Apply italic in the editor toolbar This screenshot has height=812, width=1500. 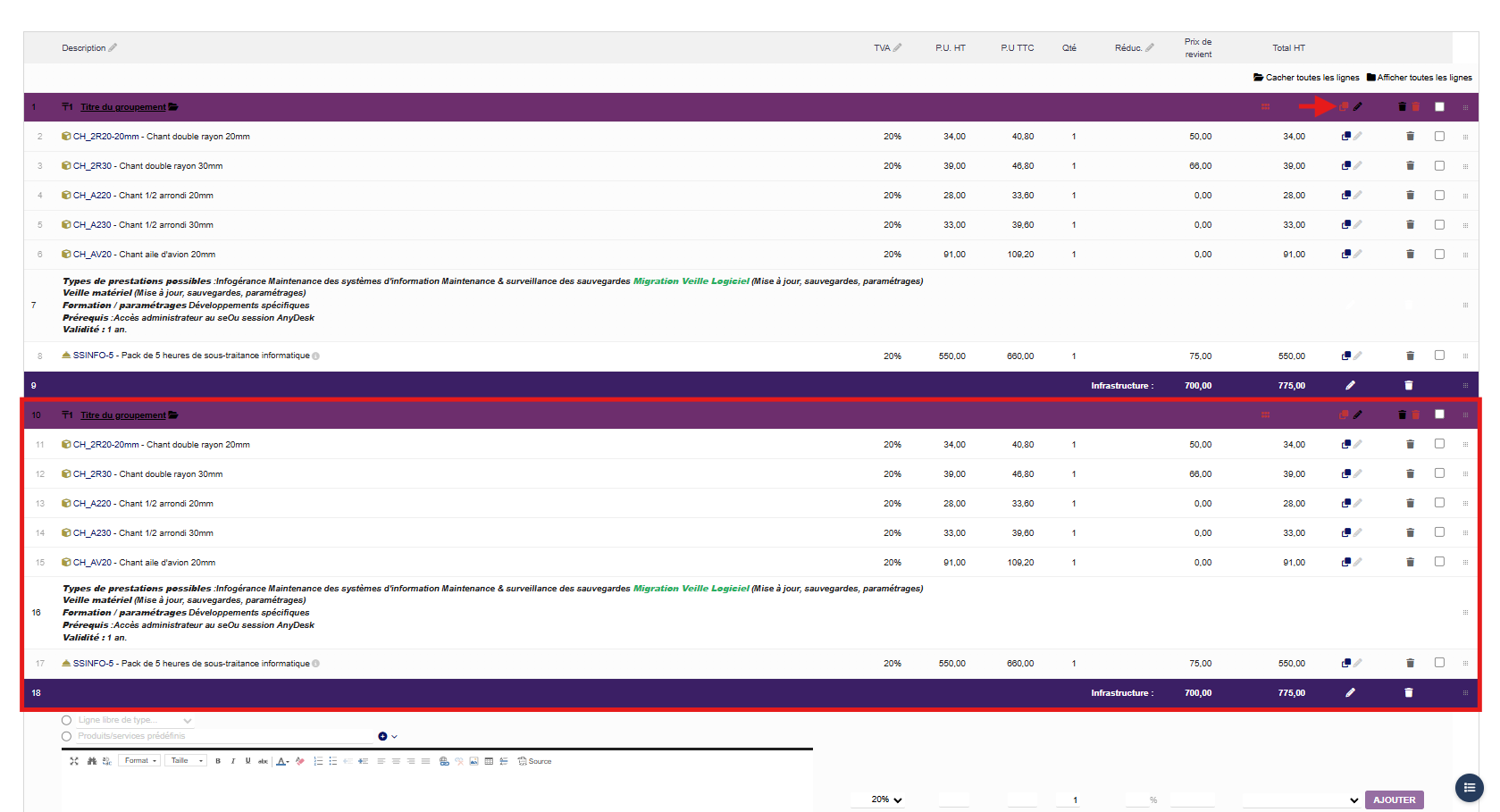tap(233, 761)
